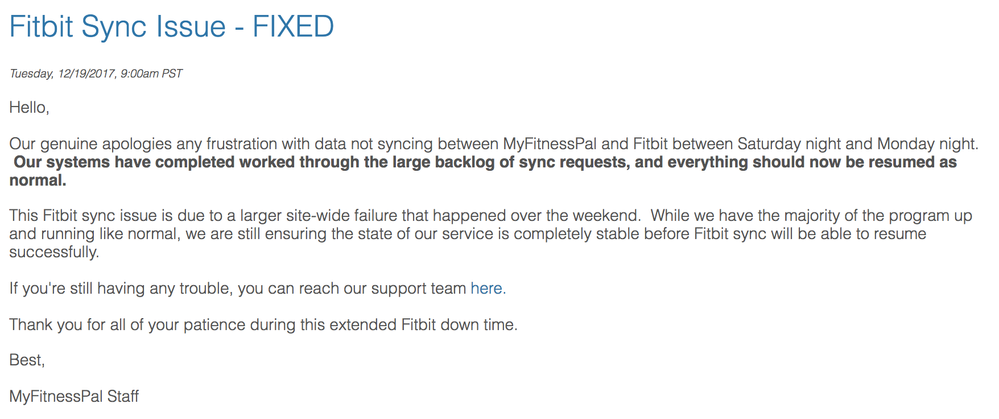
Task: Click the 'MyFitnessPal Staff' signature
Action: [x=74, y=397]
